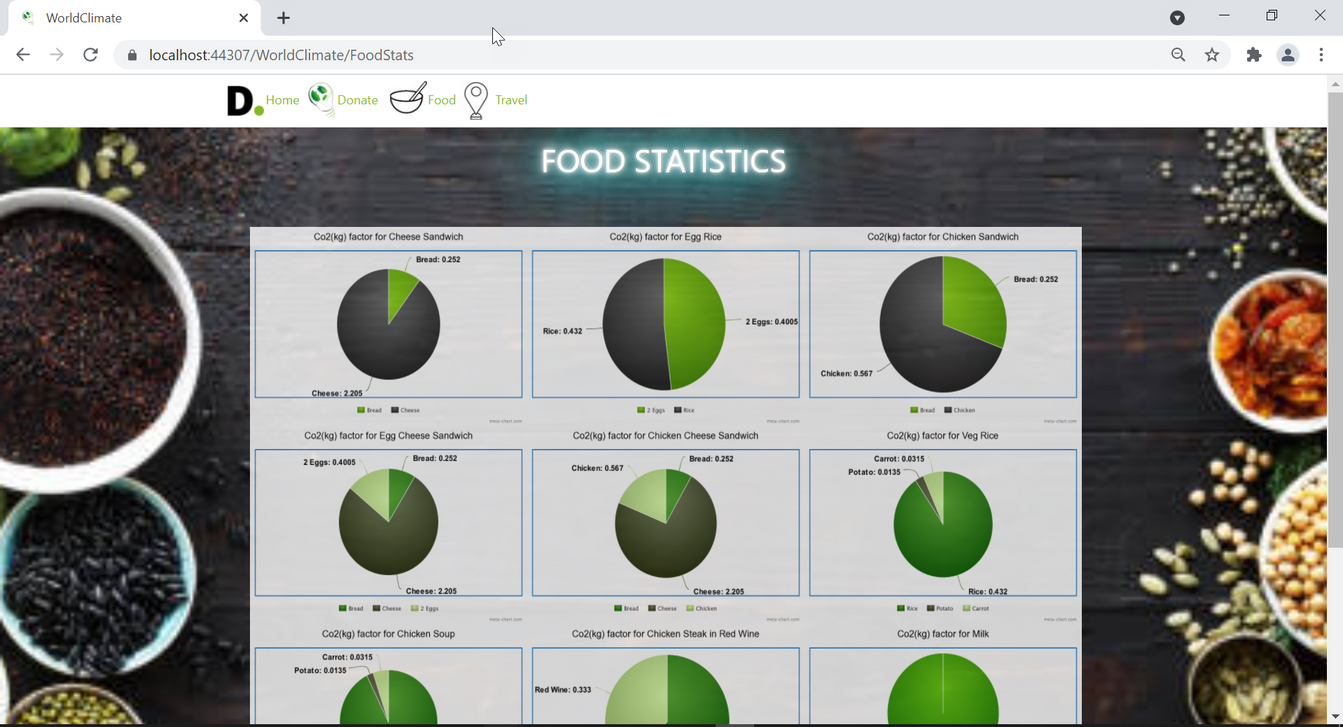
Task: Click the green 2 Eggs slice in Egg Rice pie
Action: pos(696,324)
